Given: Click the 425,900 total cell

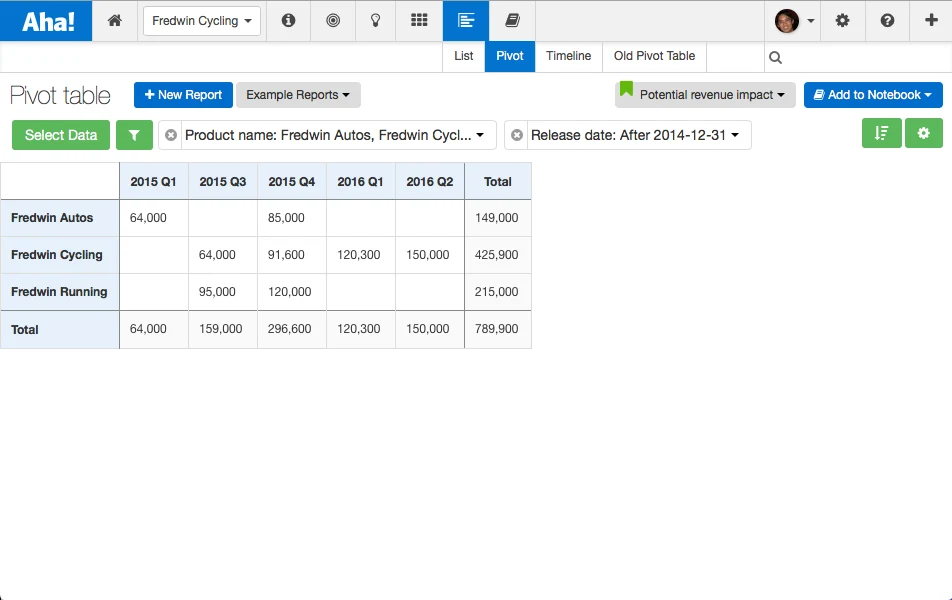Looking at the screenshot, I should [x=498, y=255].
